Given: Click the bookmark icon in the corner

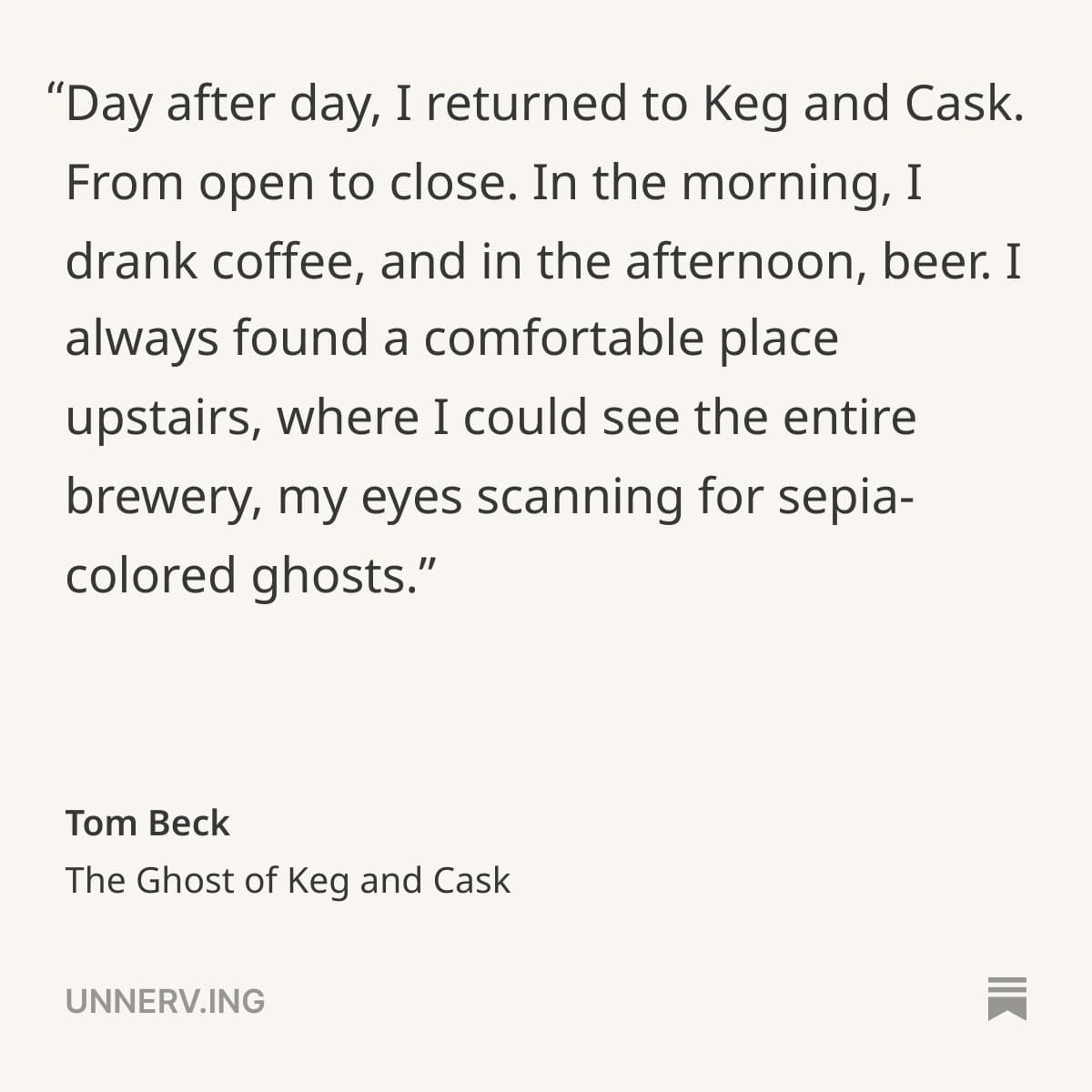Looking at the screenshot, I should coord(1006,999).
